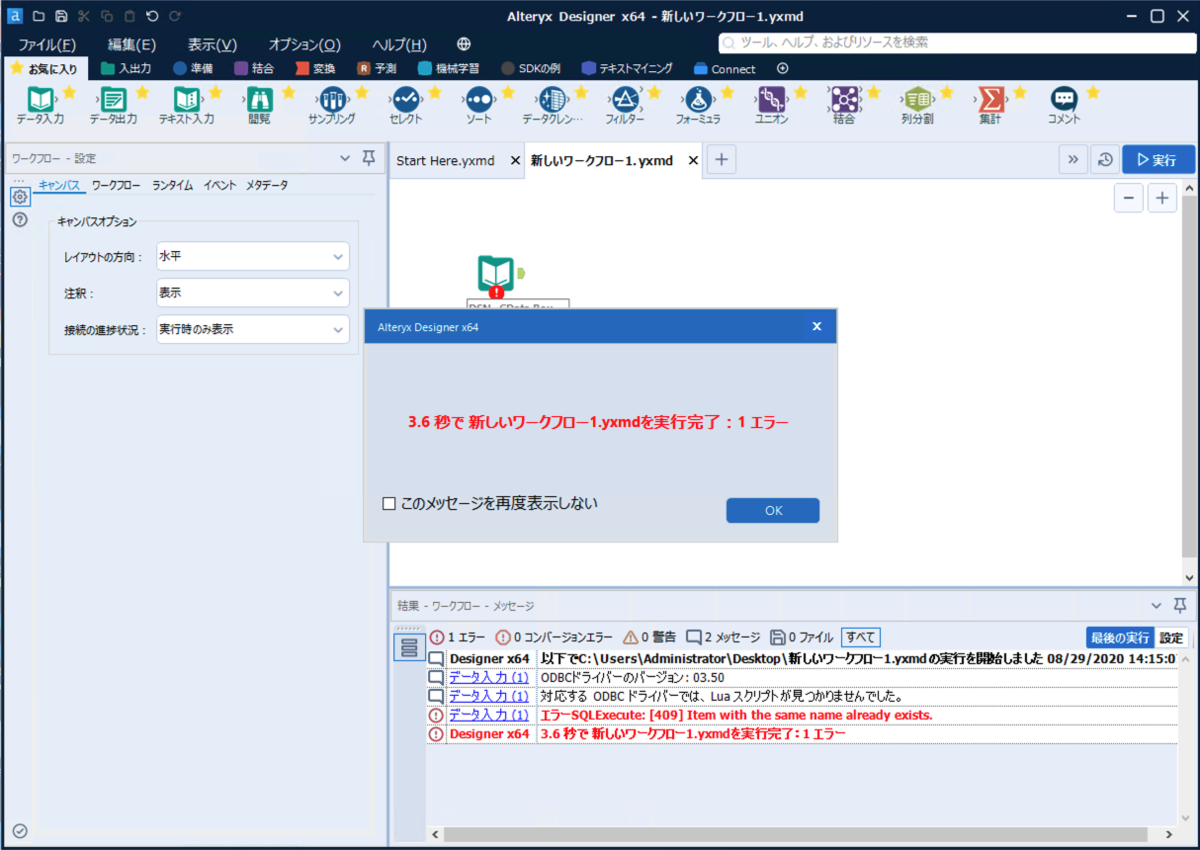Open the 表示(V) menu
The image size is (1200, 850).
tap(213, 45)
